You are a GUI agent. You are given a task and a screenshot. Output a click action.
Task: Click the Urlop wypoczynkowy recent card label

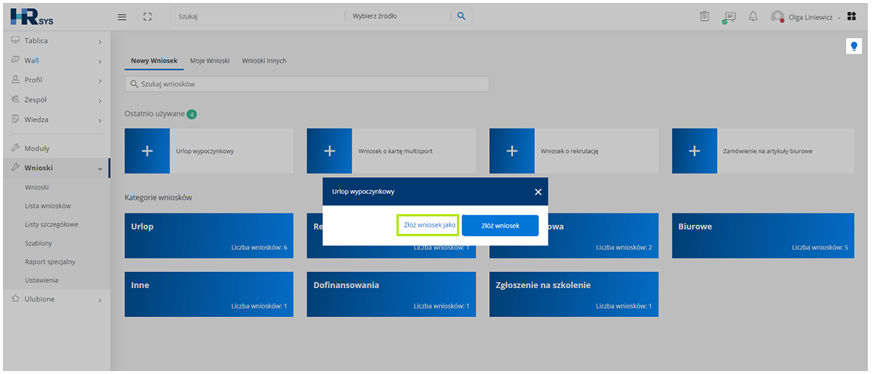(x=205, y=151)
